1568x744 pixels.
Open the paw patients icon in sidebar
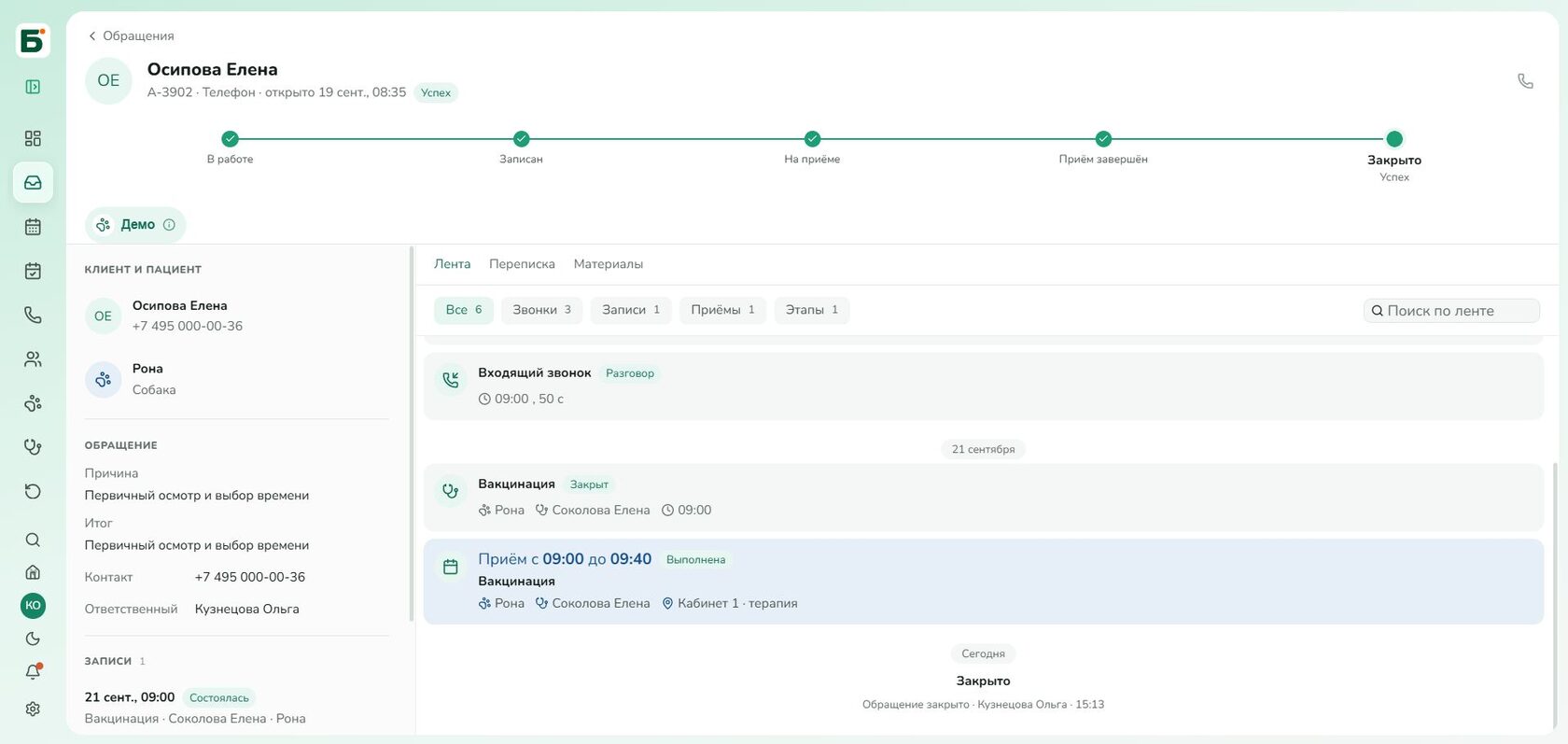(x=33, y=403)
